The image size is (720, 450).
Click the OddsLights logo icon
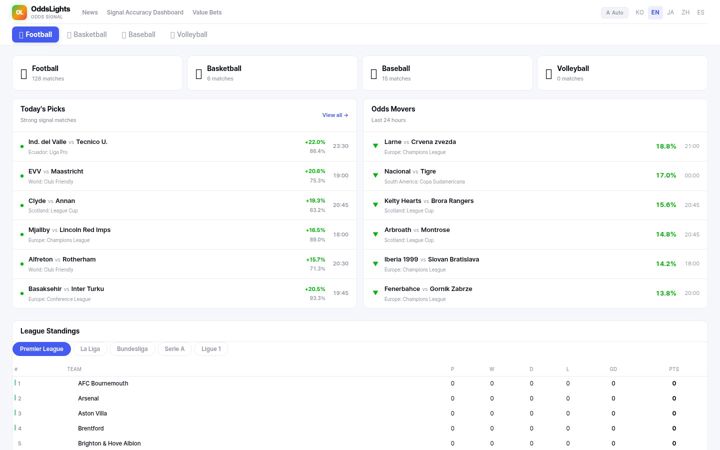click(x=19, y=12)
